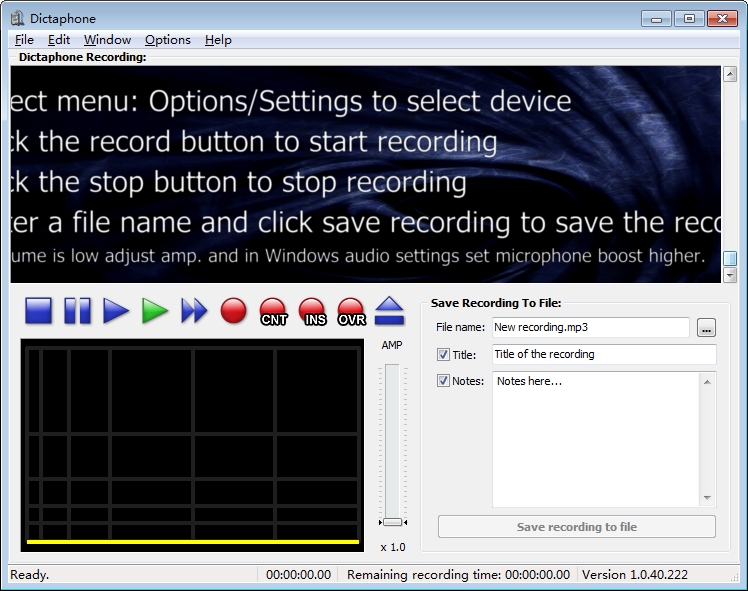Toggle the Title checkbox
The width and height of the screenshot is (748, 591).
pyautogui.click(x=443, y=354)
